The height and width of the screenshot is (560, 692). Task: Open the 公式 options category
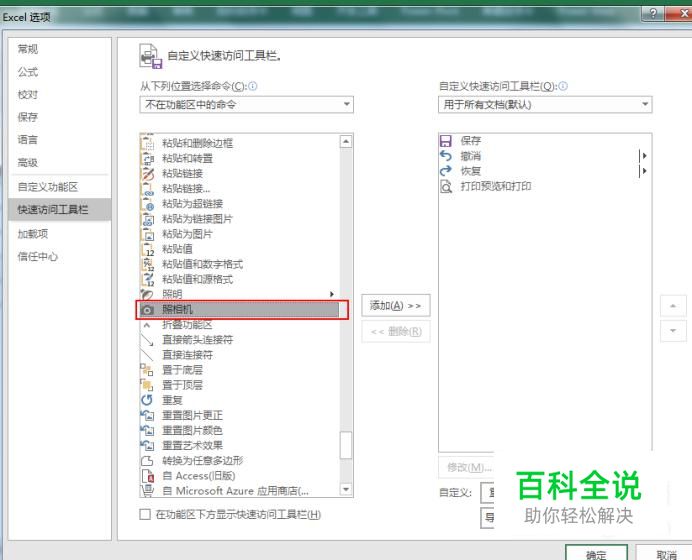(x=28, y=72)
